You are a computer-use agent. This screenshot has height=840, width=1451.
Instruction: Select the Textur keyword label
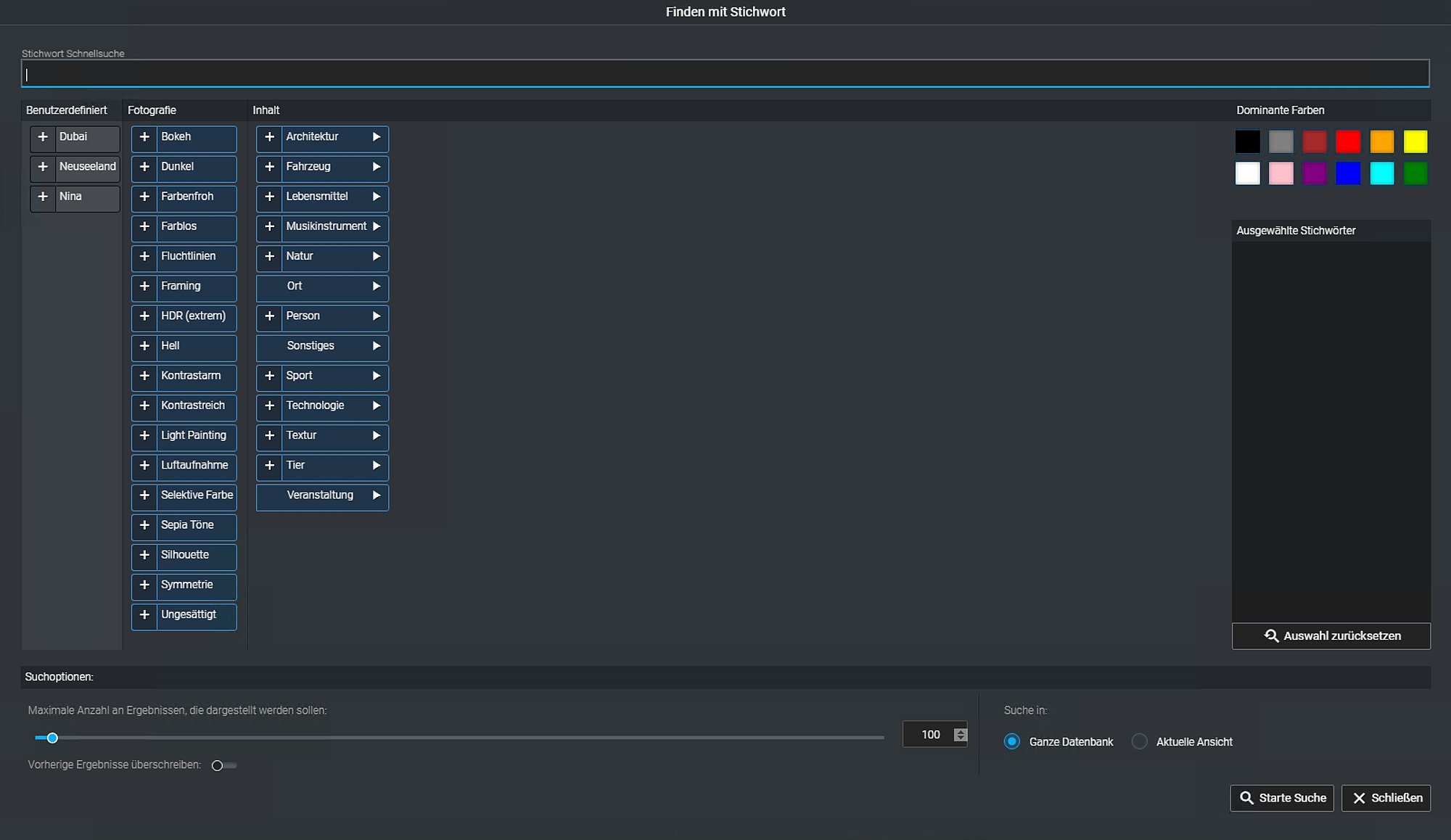click(301, 435)
